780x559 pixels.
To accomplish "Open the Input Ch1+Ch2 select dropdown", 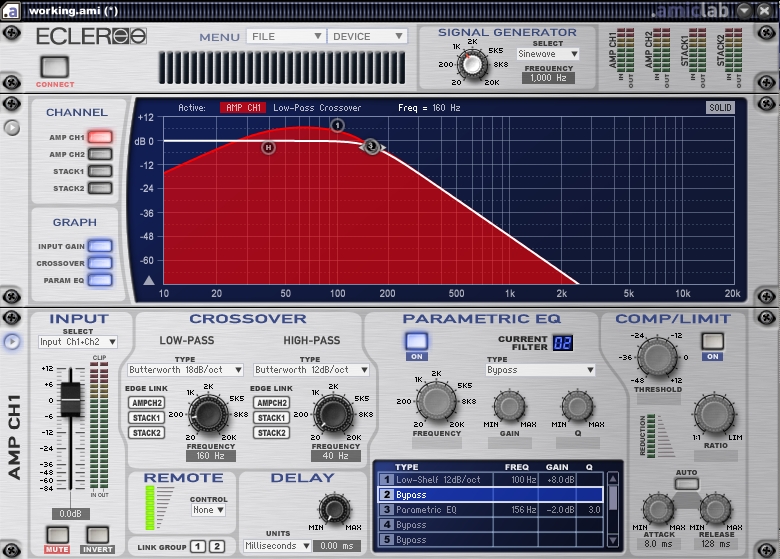I will [78, 342].
